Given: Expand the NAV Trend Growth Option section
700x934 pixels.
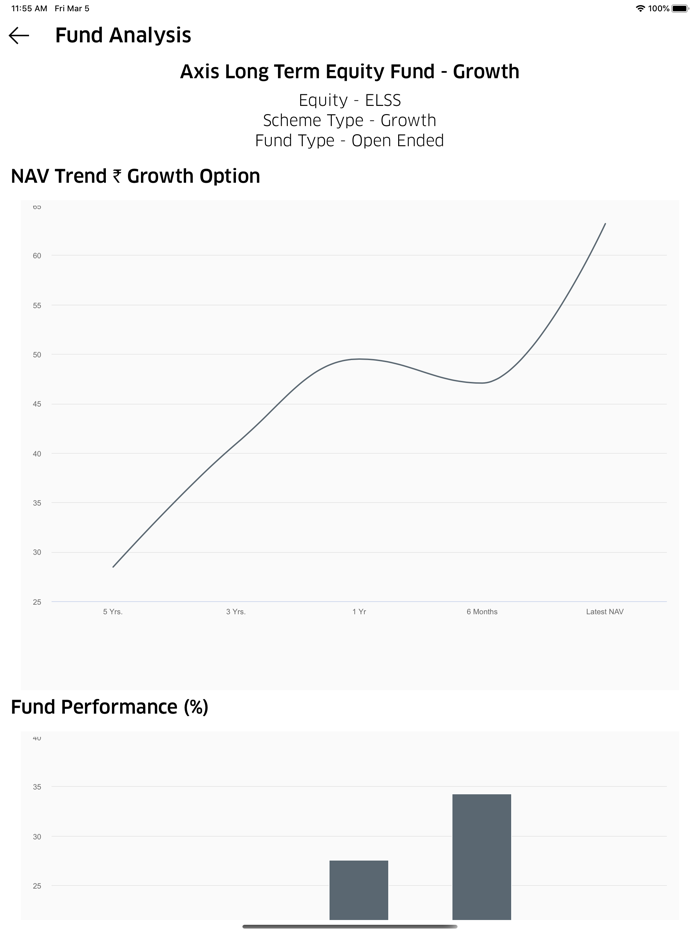Looking at the screenshot, I should click(134, 176).
